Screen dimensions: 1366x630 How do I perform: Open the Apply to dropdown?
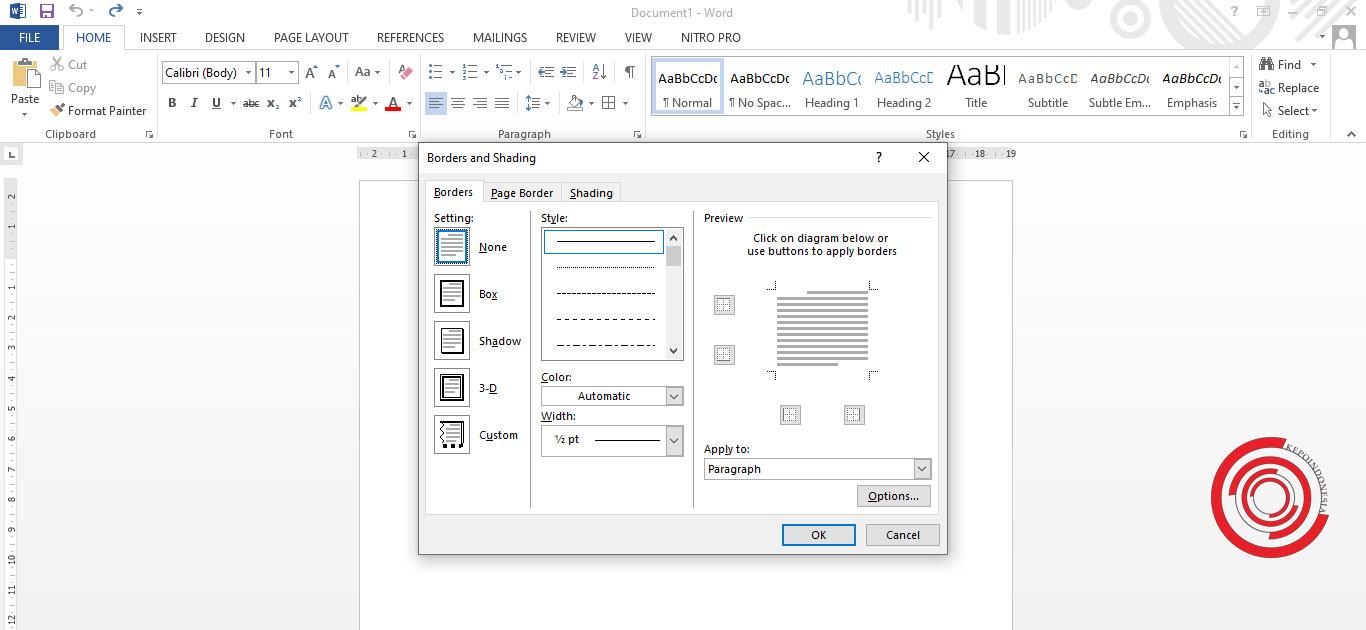[921, 468]
